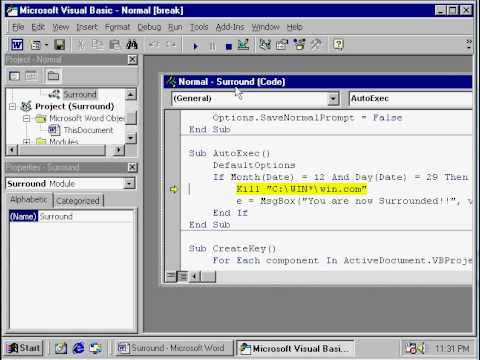480x360 pixels.
Task: Collapse Microsoft Word Objects folder node
Action: tap(27, 118)
